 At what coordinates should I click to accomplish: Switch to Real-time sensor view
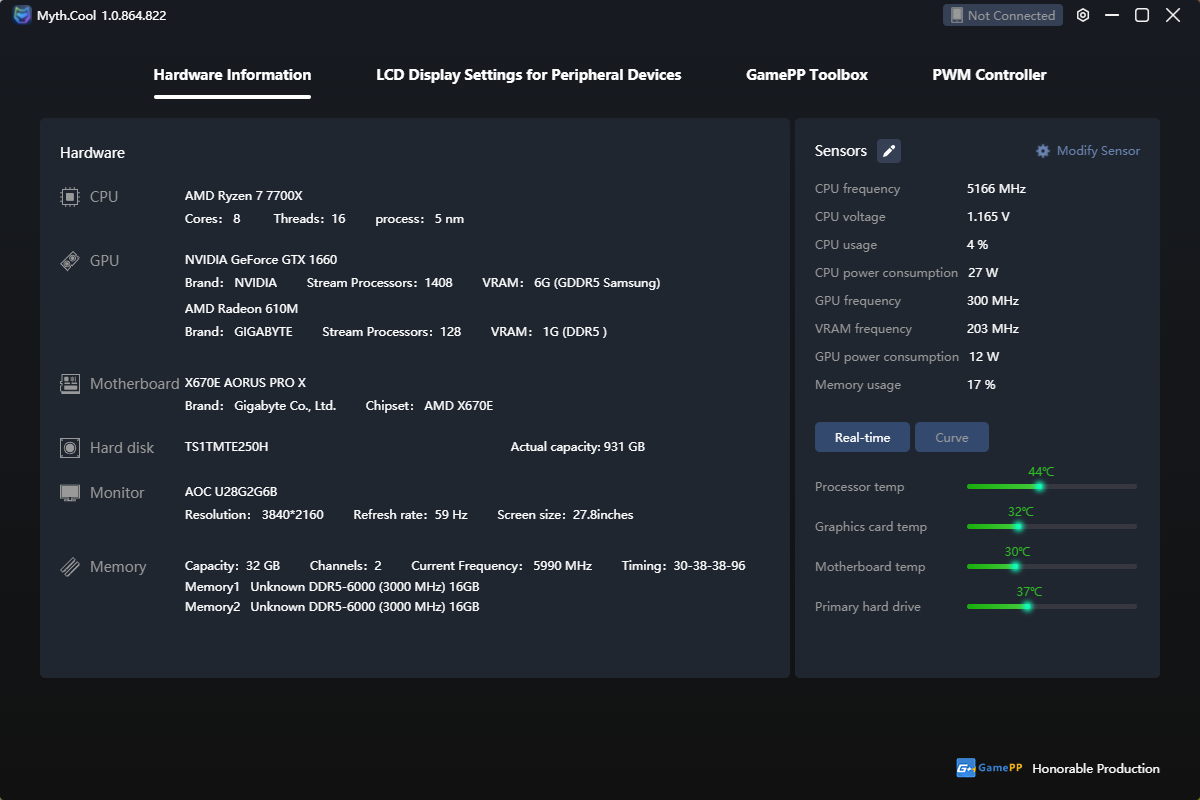tap(862, 437)
